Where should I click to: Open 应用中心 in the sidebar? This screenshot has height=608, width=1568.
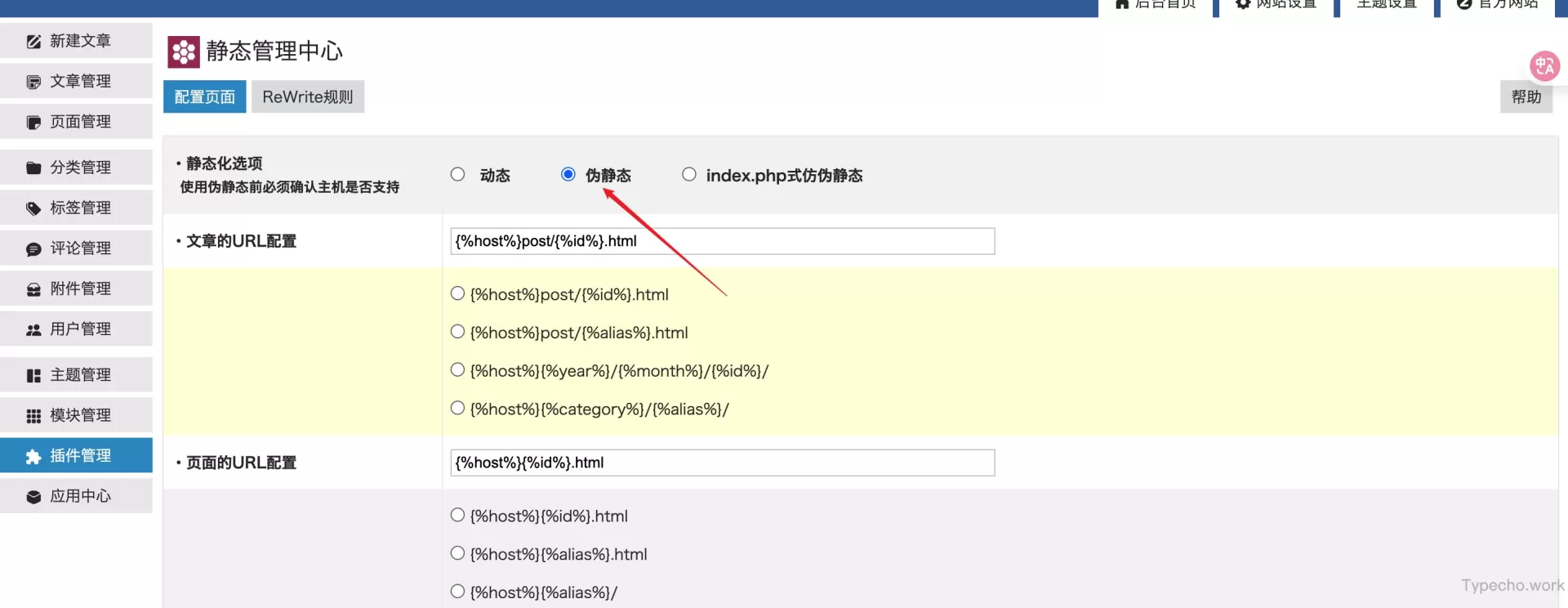[x=80, y=496]
